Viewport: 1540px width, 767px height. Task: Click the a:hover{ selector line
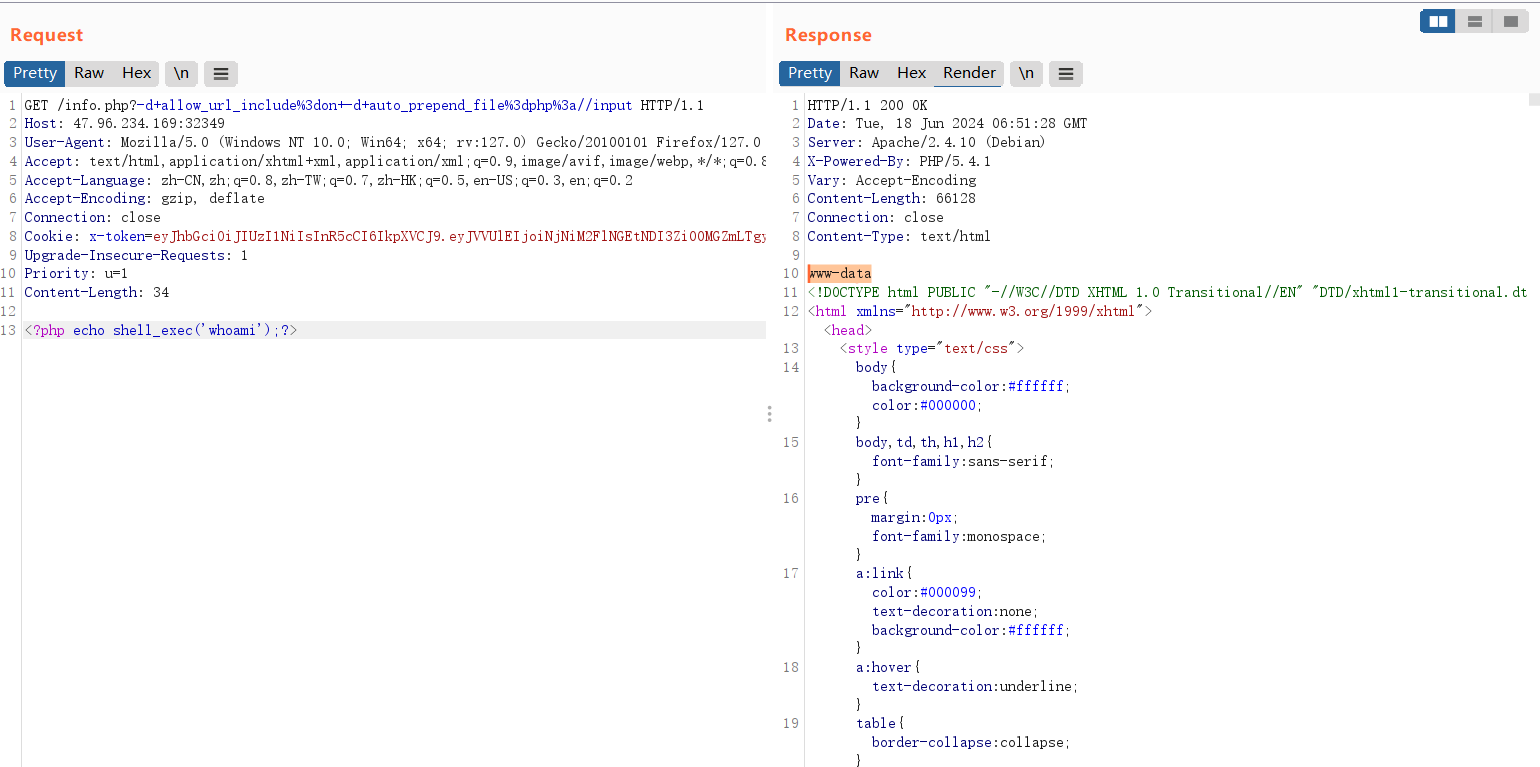[887, 668]
